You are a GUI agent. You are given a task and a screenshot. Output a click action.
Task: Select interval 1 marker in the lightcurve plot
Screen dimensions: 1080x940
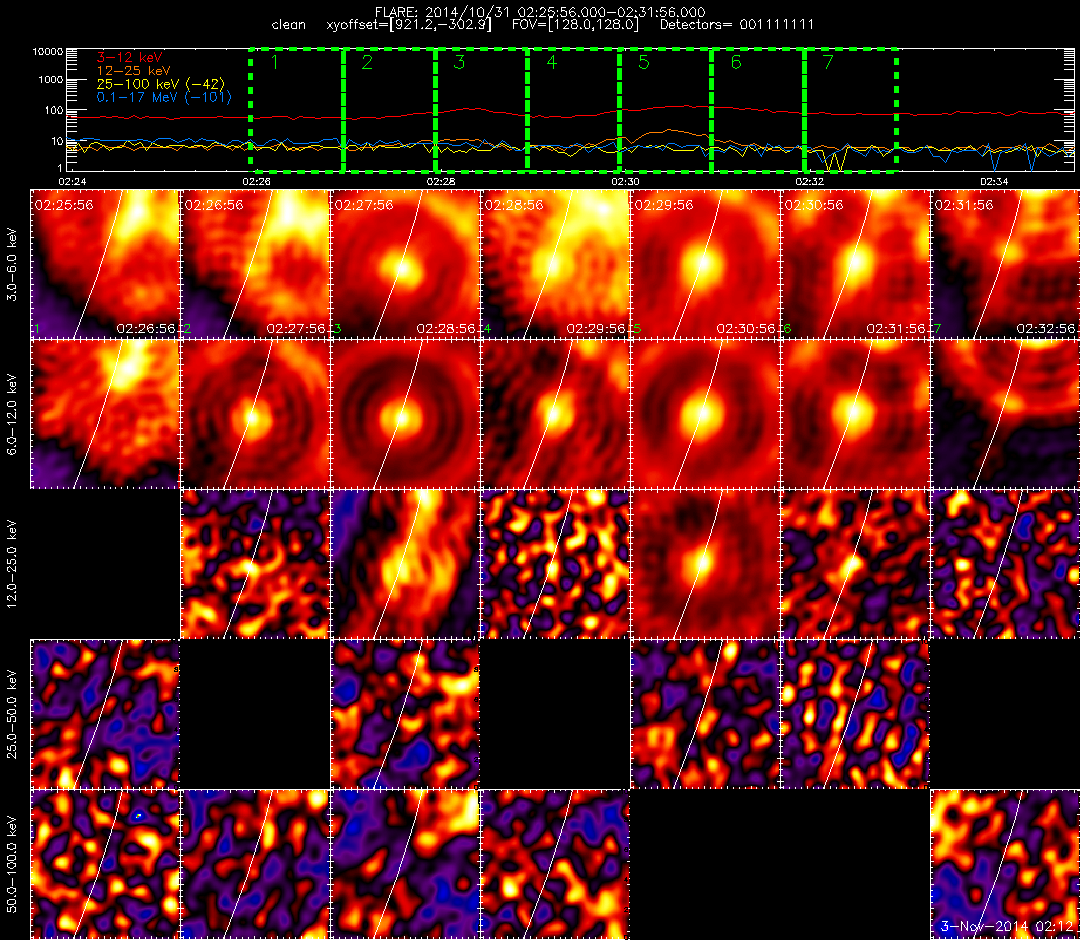(x=275, y=62)
